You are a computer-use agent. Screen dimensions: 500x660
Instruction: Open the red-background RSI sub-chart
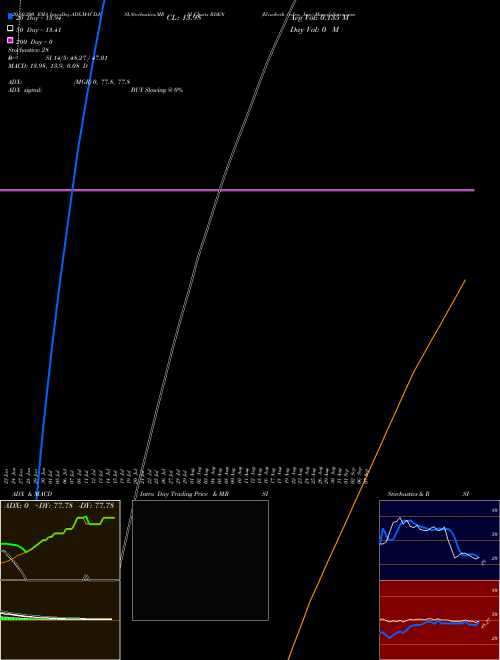coord(439,620)
